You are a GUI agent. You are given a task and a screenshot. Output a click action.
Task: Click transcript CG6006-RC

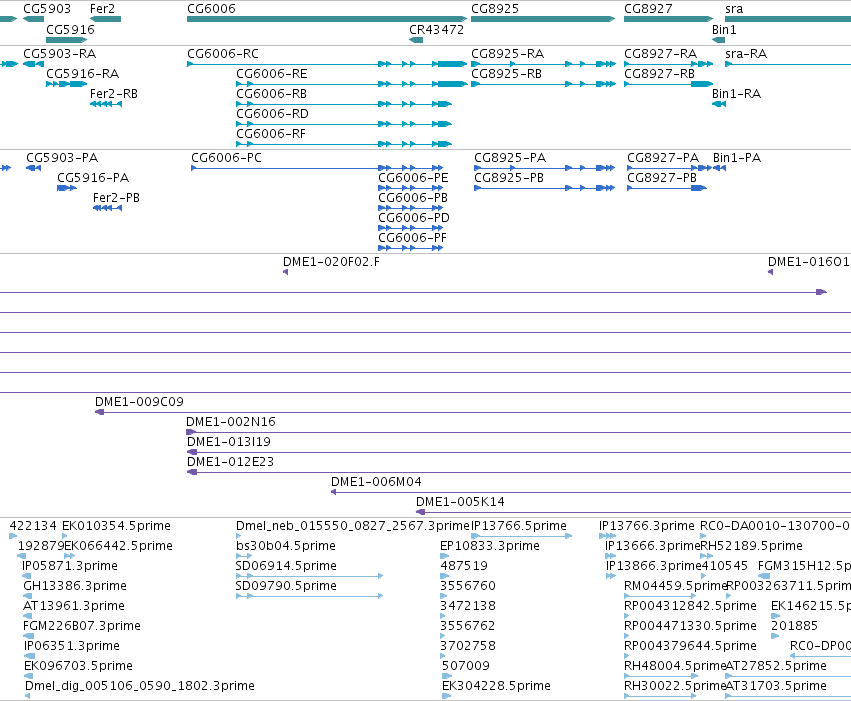223,54
